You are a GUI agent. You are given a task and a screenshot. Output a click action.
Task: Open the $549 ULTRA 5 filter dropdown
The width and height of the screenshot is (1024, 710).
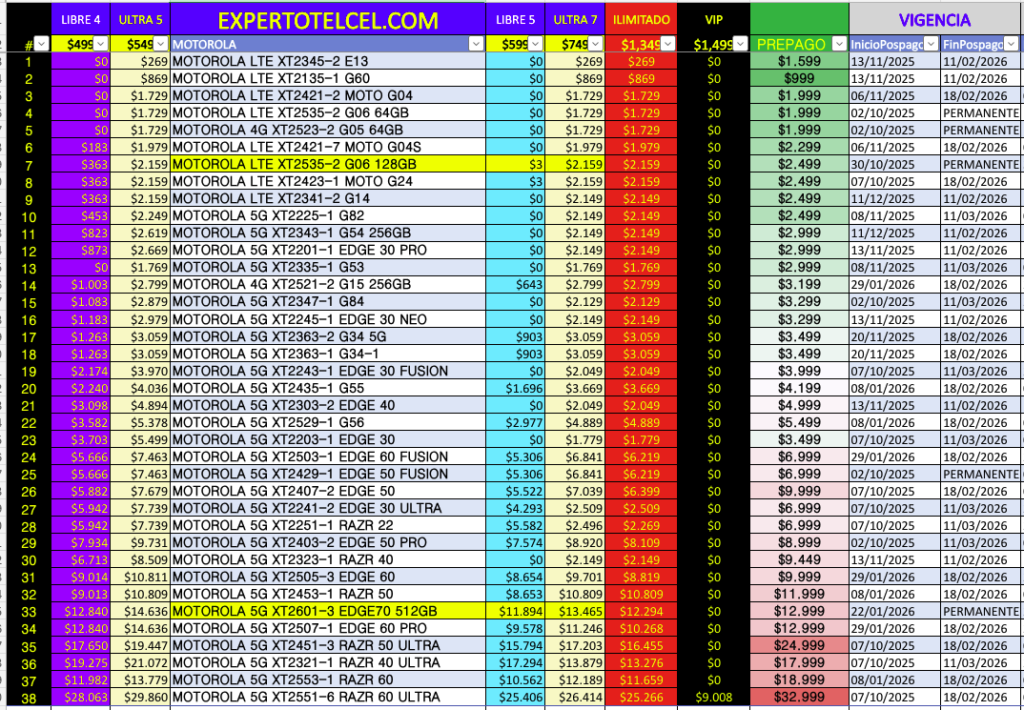click(160, 45)
